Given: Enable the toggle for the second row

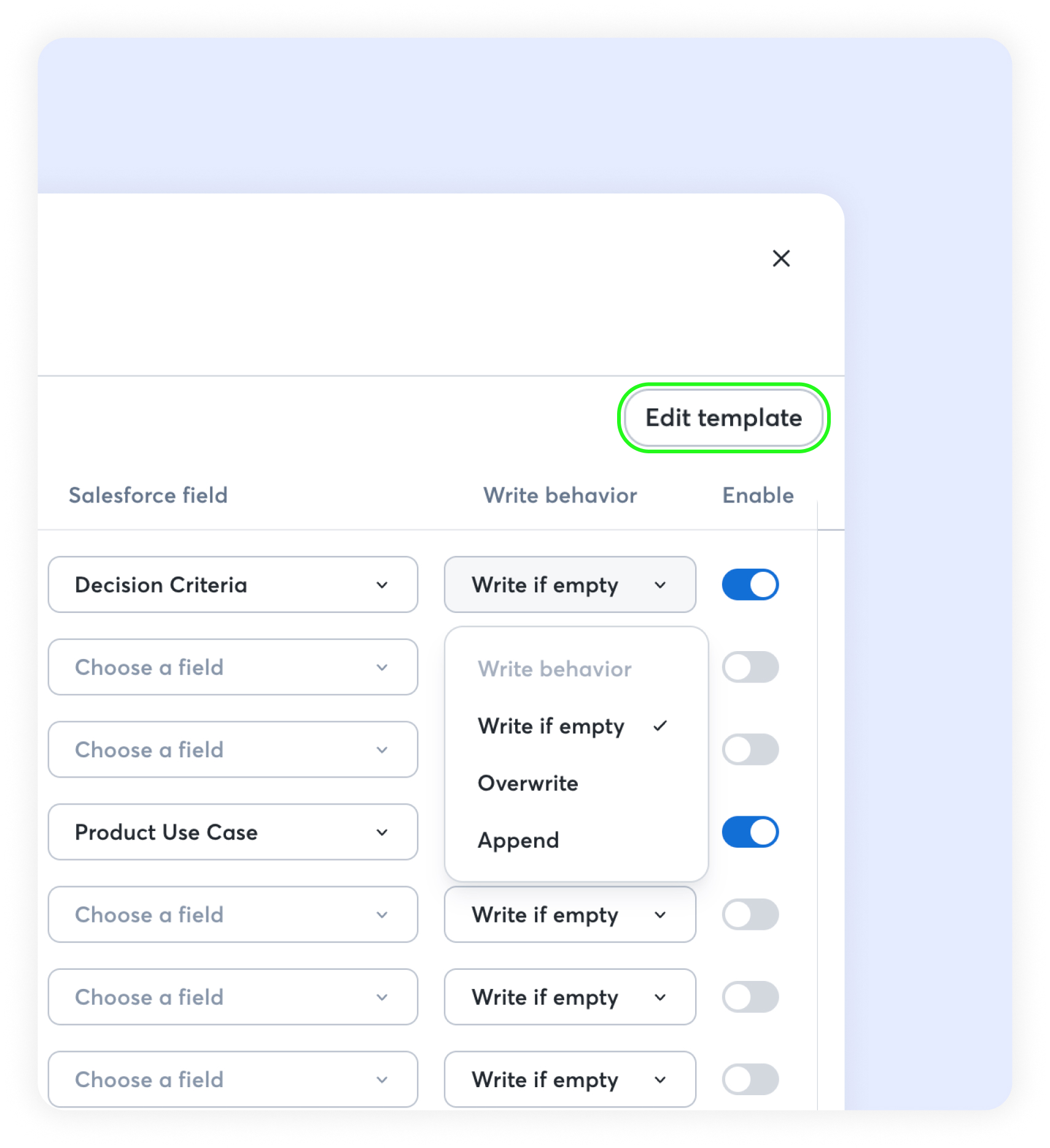Looking at the screenshot, I should click(x=750, y=667).
